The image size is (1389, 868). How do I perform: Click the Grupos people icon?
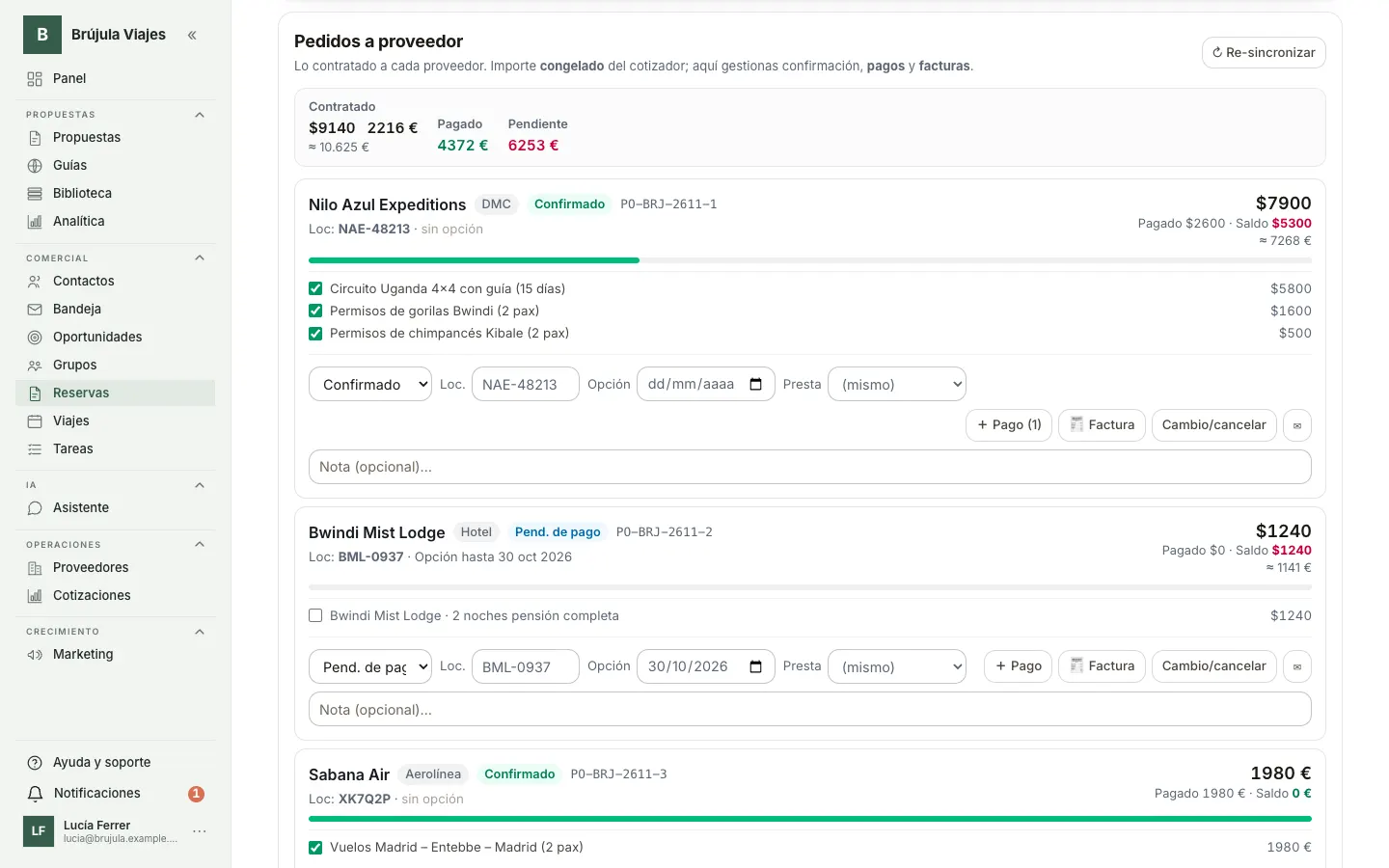(35, 366)
